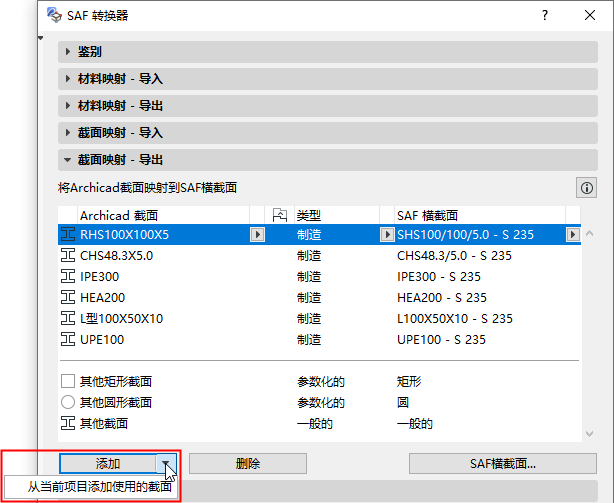This screenshot has height=503, width=614.
Task: Click the profile icon of IPE300 row
Action: [x=68, y=276]
